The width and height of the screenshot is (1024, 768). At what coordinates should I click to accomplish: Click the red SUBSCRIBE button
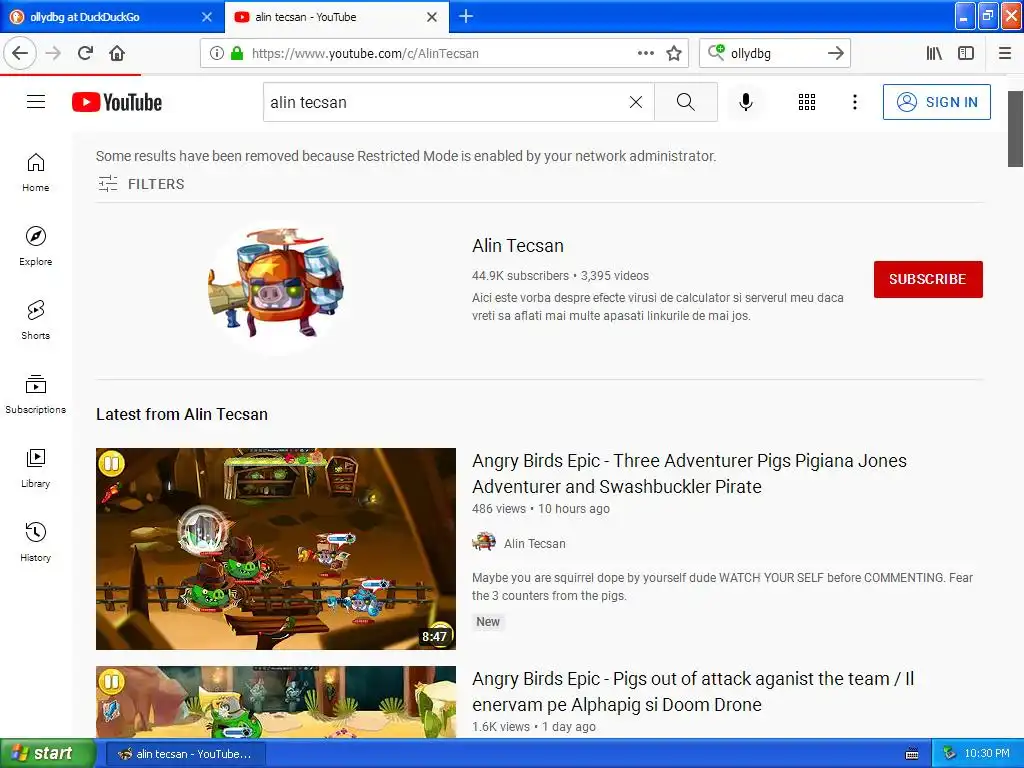(x=928, y=279)
